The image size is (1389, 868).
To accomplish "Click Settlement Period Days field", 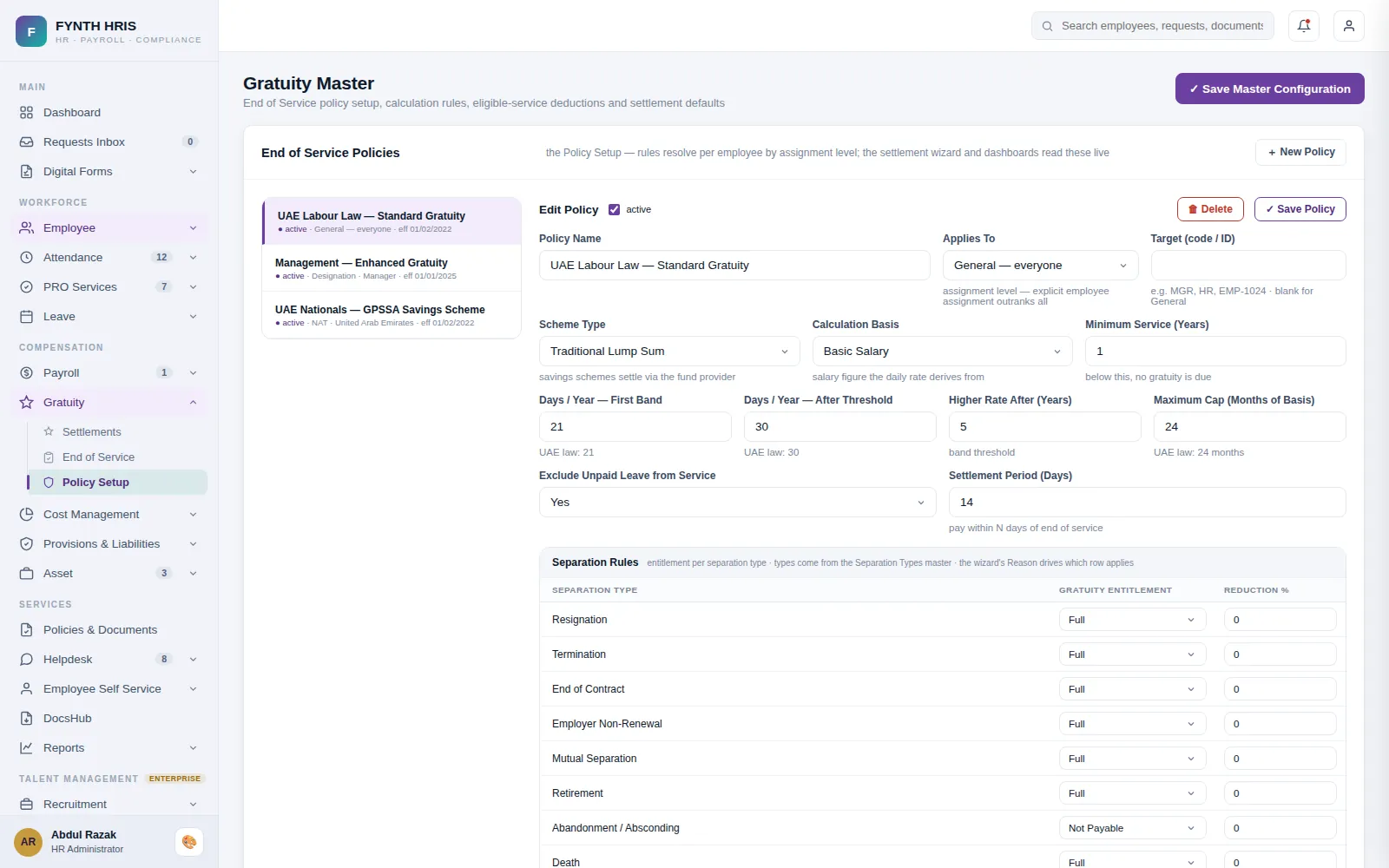I will pyautogui.click(x=1148, y=503).
